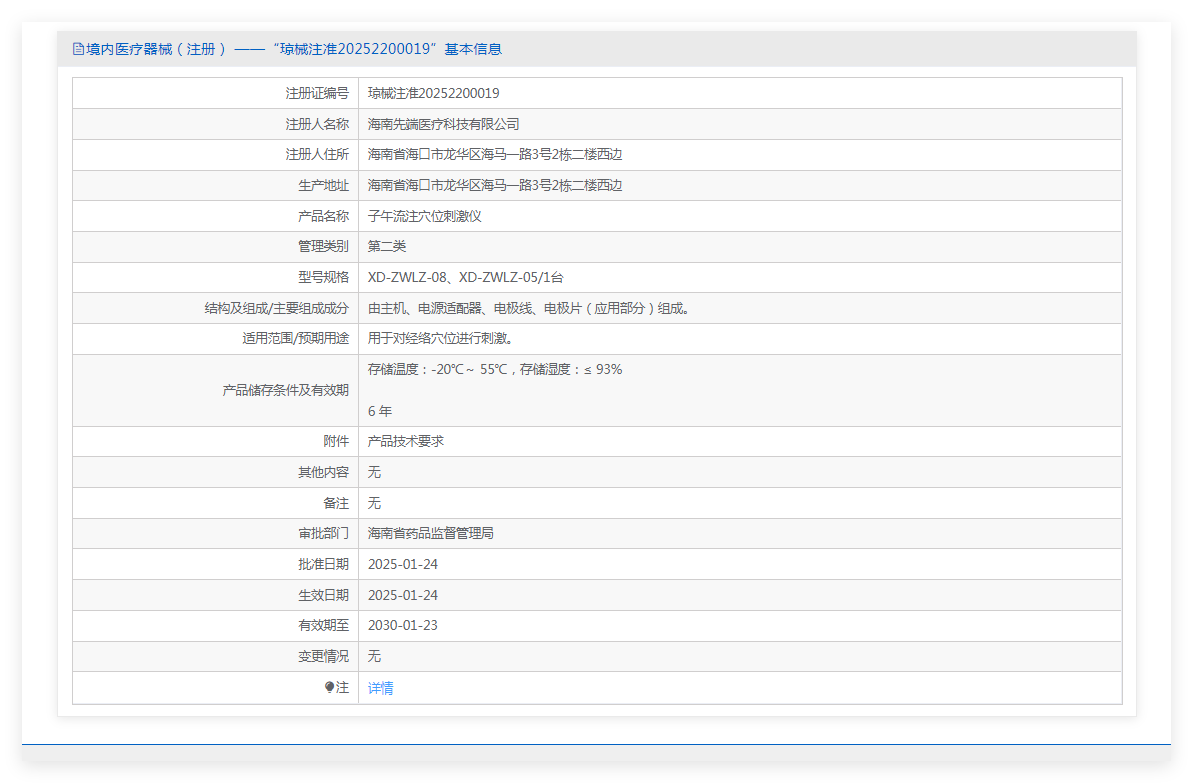The width and height of the screenshot is (1193, 783).
Task: Click the 批准日期 value 2025-01-24
Action: [x=402, y=564]
